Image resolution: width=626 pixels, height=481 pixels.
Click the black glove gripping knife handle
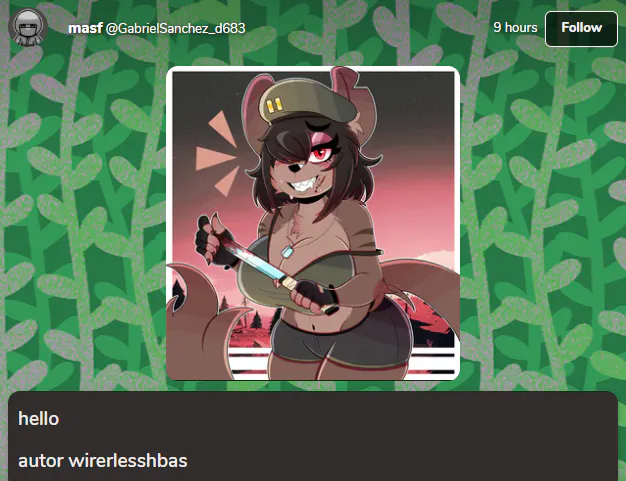pos(316,294)
